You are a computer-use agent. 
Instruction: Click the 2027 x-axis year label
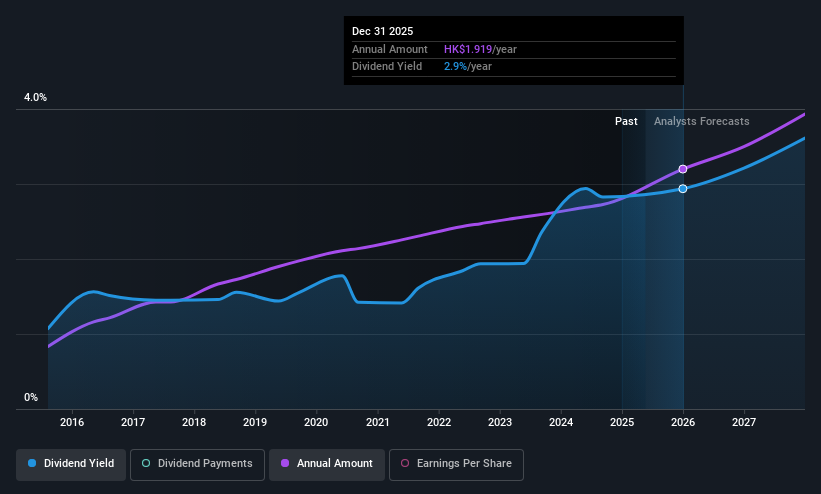tap(744, 422)
